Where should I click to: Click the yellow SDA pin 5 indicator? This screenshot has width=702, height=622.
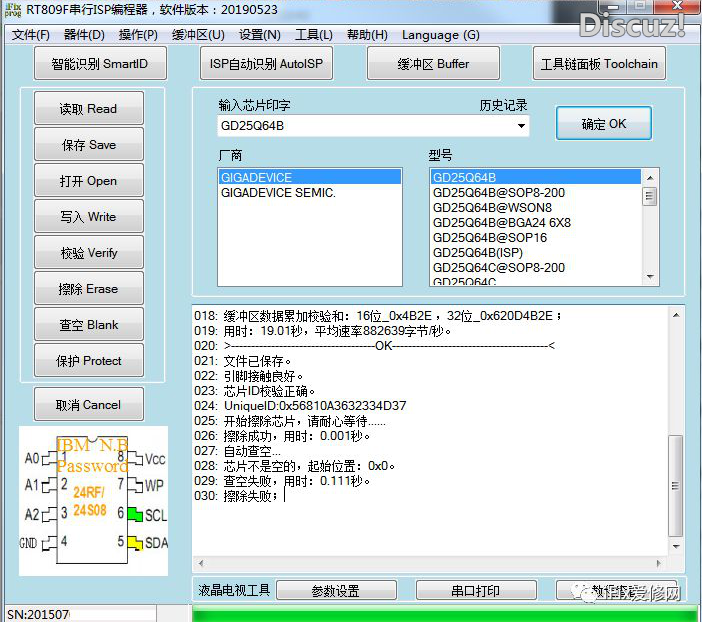click(135, 543)
